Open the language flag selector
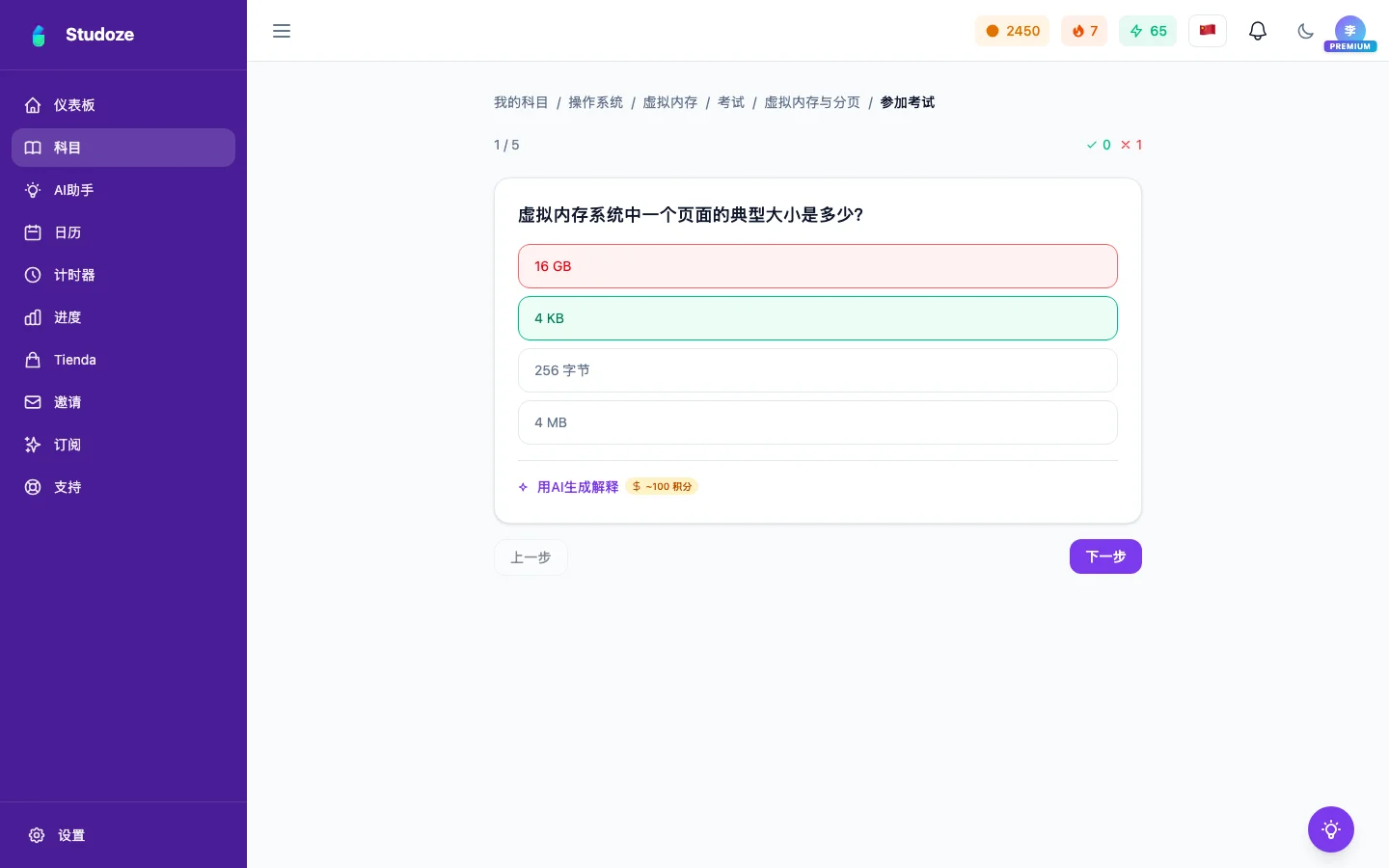 point(1208,31)
